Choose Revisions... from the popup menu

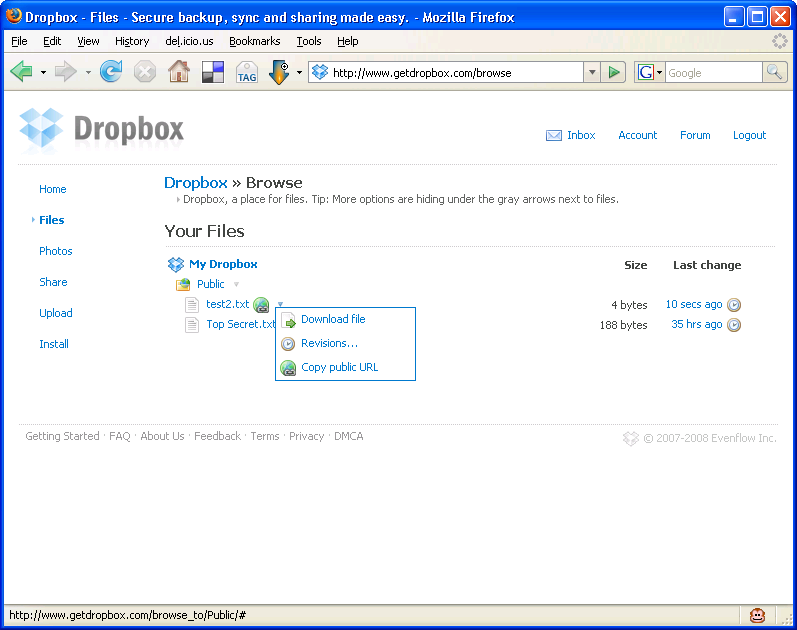329,343
